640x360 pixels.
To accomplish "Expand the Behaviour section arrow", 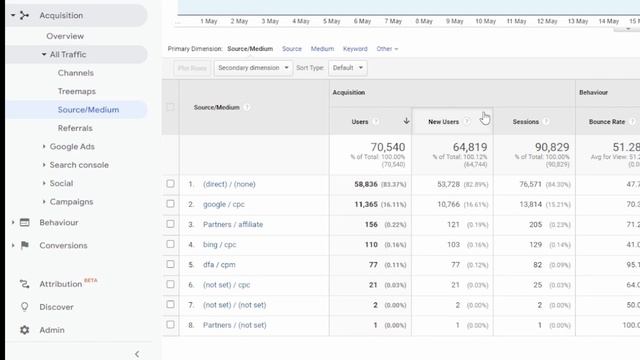I will tap(13, 222).
